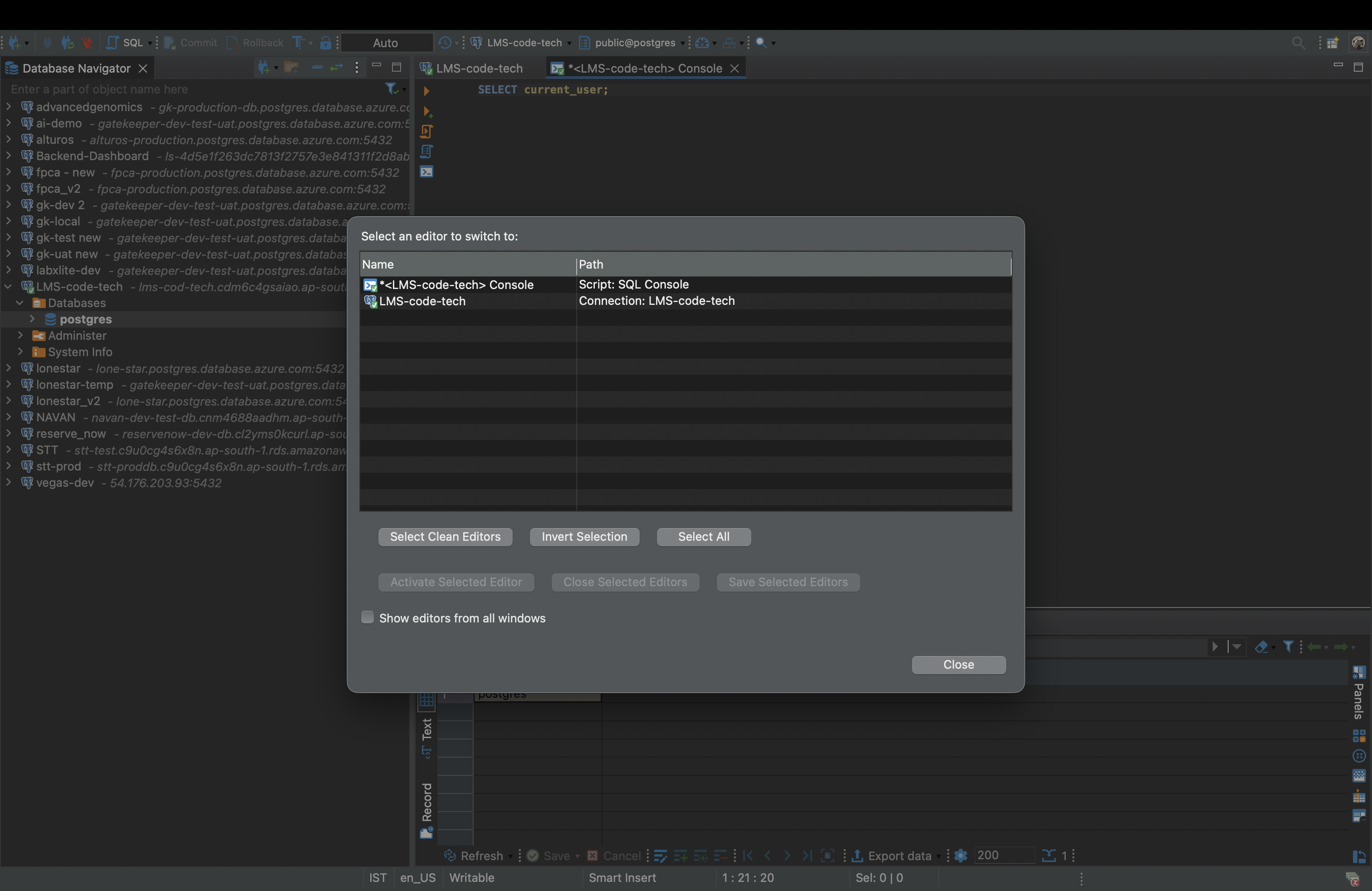
Task: Click the filter icon in Database Navigator
Action: (x=392, y=89)
